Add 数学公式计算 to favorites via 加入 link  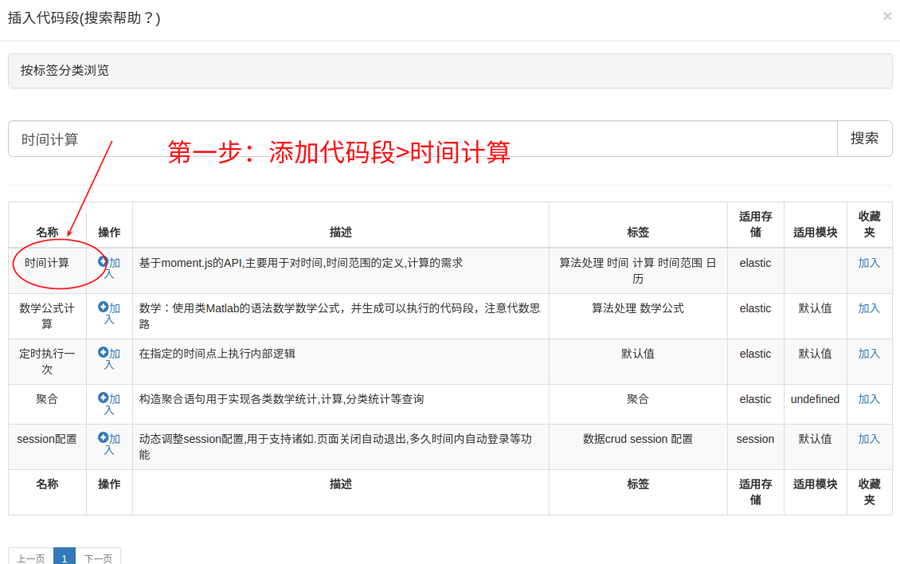868,308
